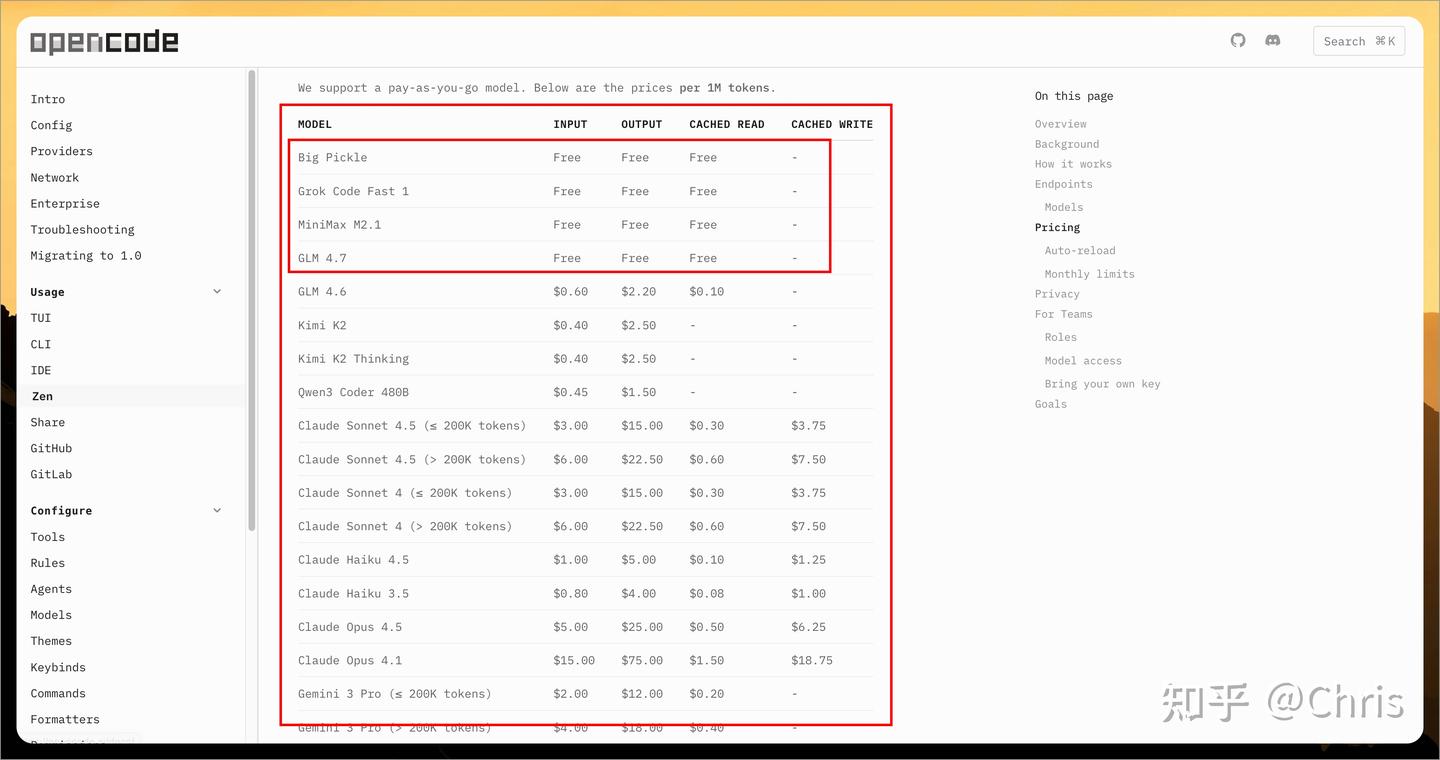The image size is (1440, 760).
Task: Open the Discord icon in header
Action: [x=1273, y=41]
